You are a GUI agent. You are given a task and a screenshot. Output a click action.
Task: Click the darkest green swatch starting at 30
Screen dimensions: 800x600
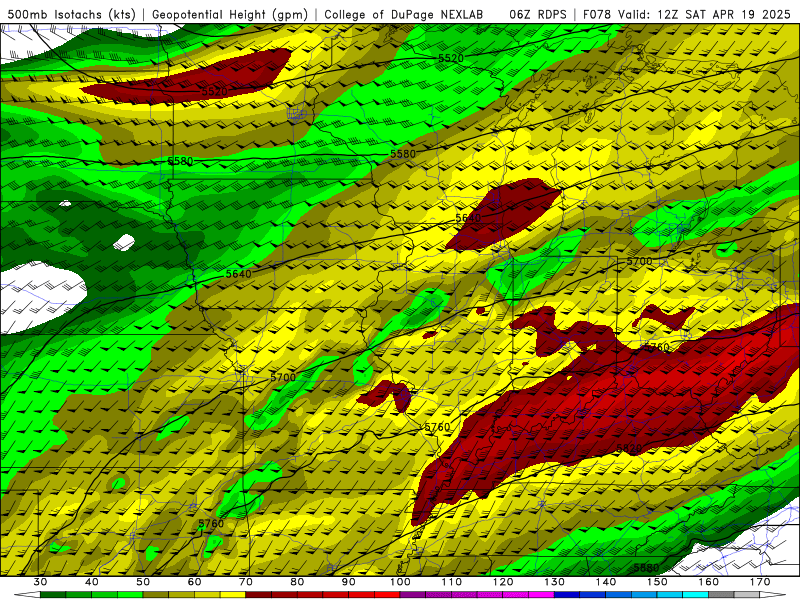click(x=53, y=595)
